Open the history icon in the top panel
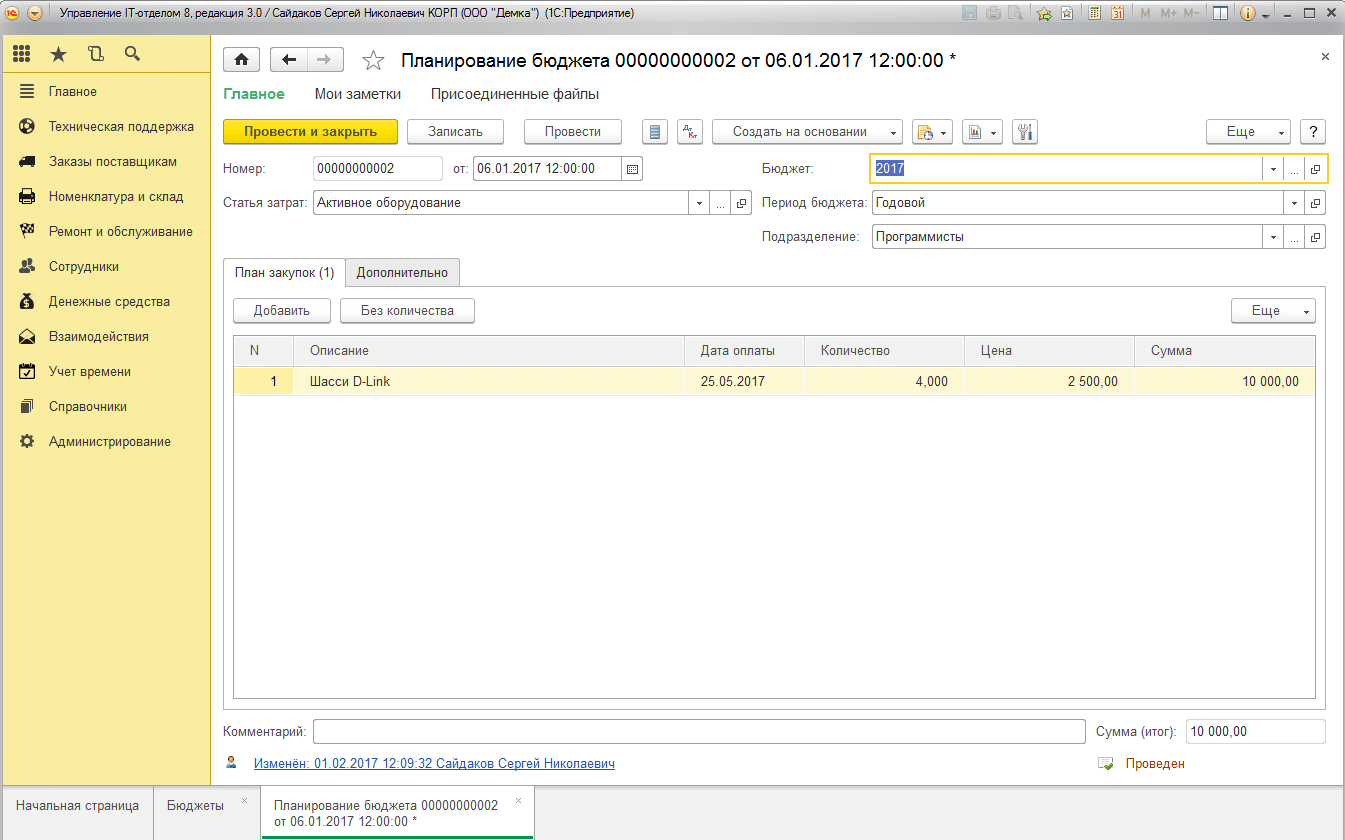Image resolution: width=1345 pixels, height=840 pixels. [95, 54]
